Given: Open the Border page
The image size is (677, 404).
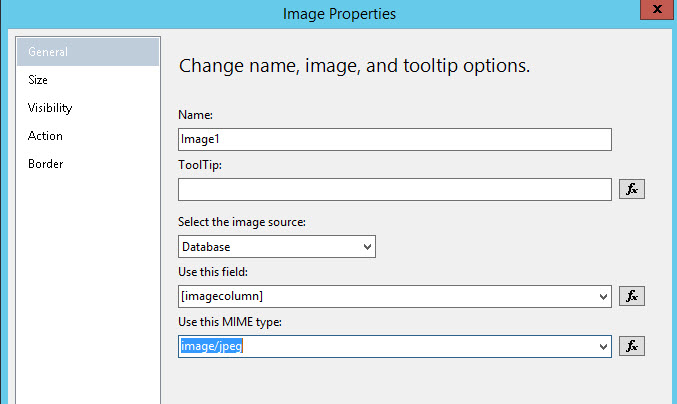Looking at the screenshot, I should tap(46, 164).
